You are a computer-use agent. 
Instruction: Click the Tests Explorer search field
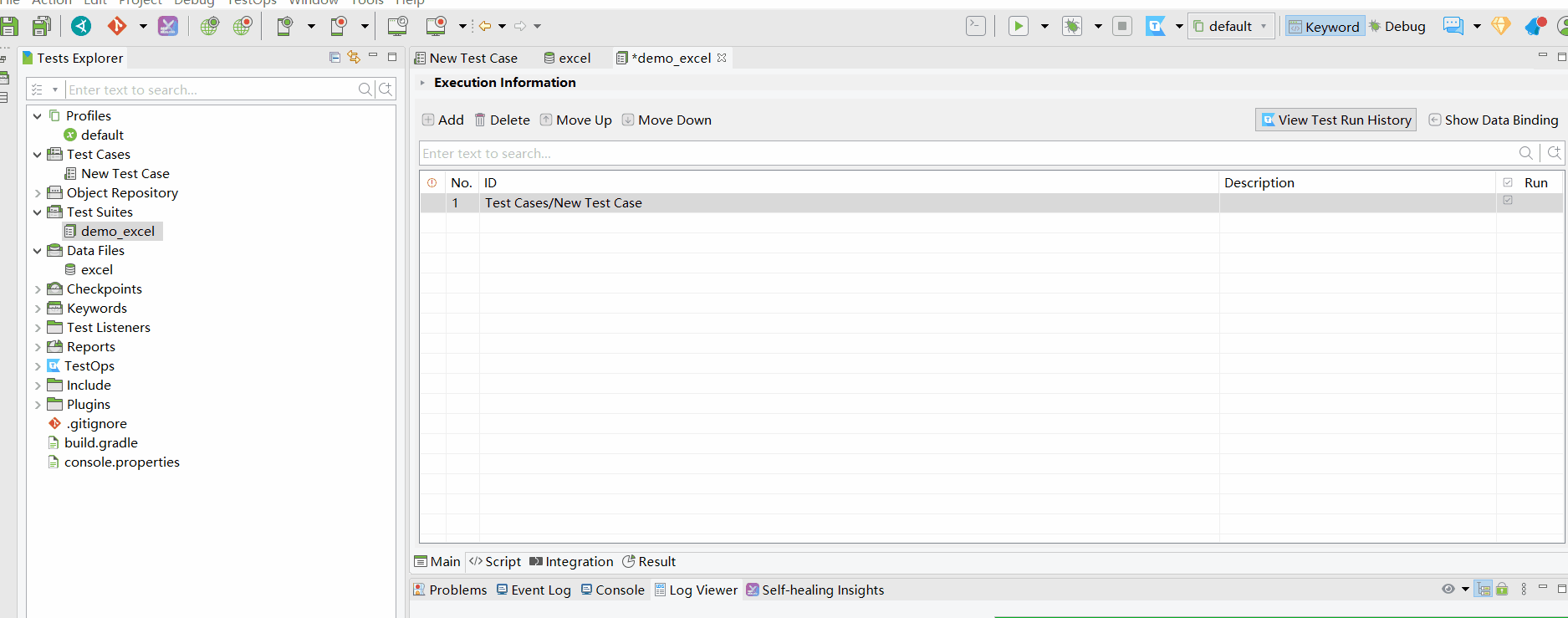(209, 89)
